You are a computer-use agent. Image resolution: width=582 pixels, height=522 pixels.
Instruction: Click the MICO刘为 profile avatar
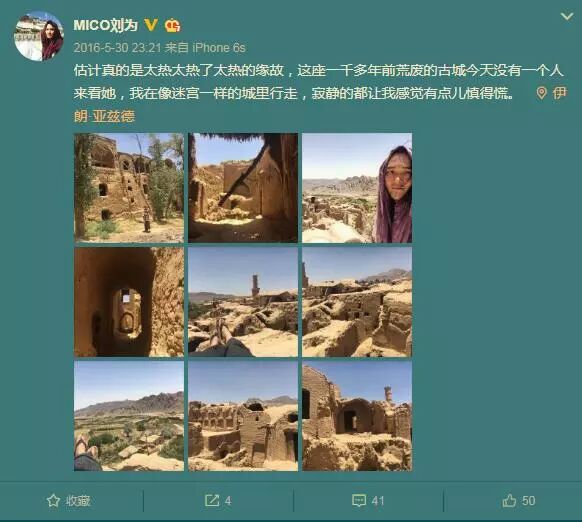tap(39, 36)
